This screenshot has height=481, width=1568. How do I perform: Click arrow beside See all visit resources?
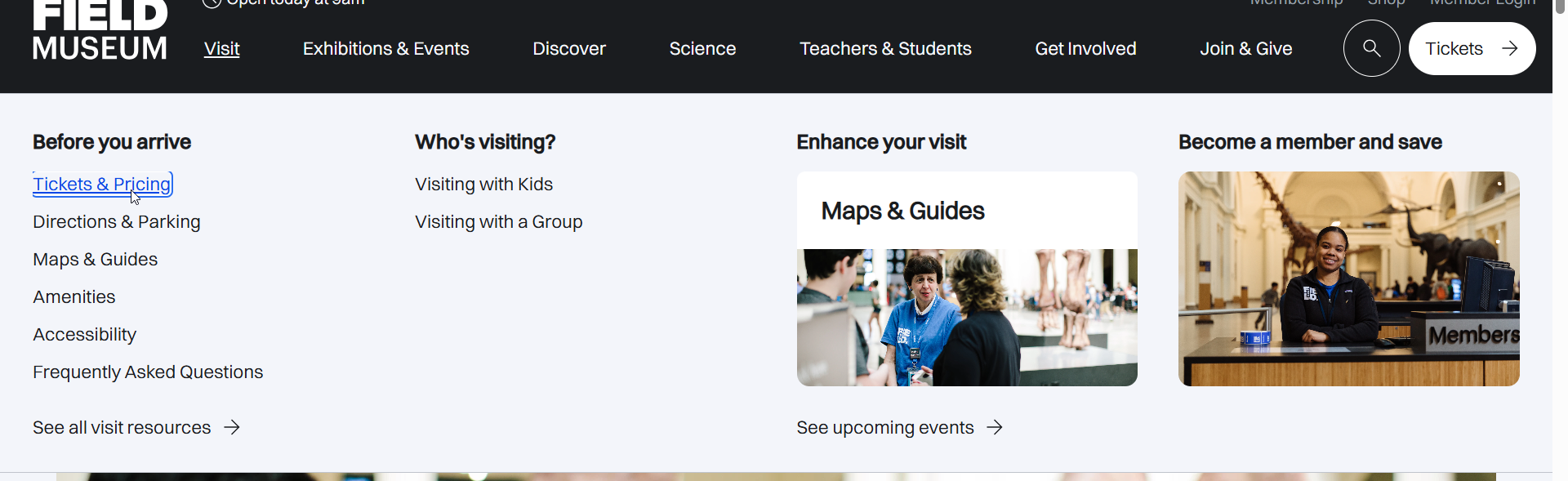point(233,427)
